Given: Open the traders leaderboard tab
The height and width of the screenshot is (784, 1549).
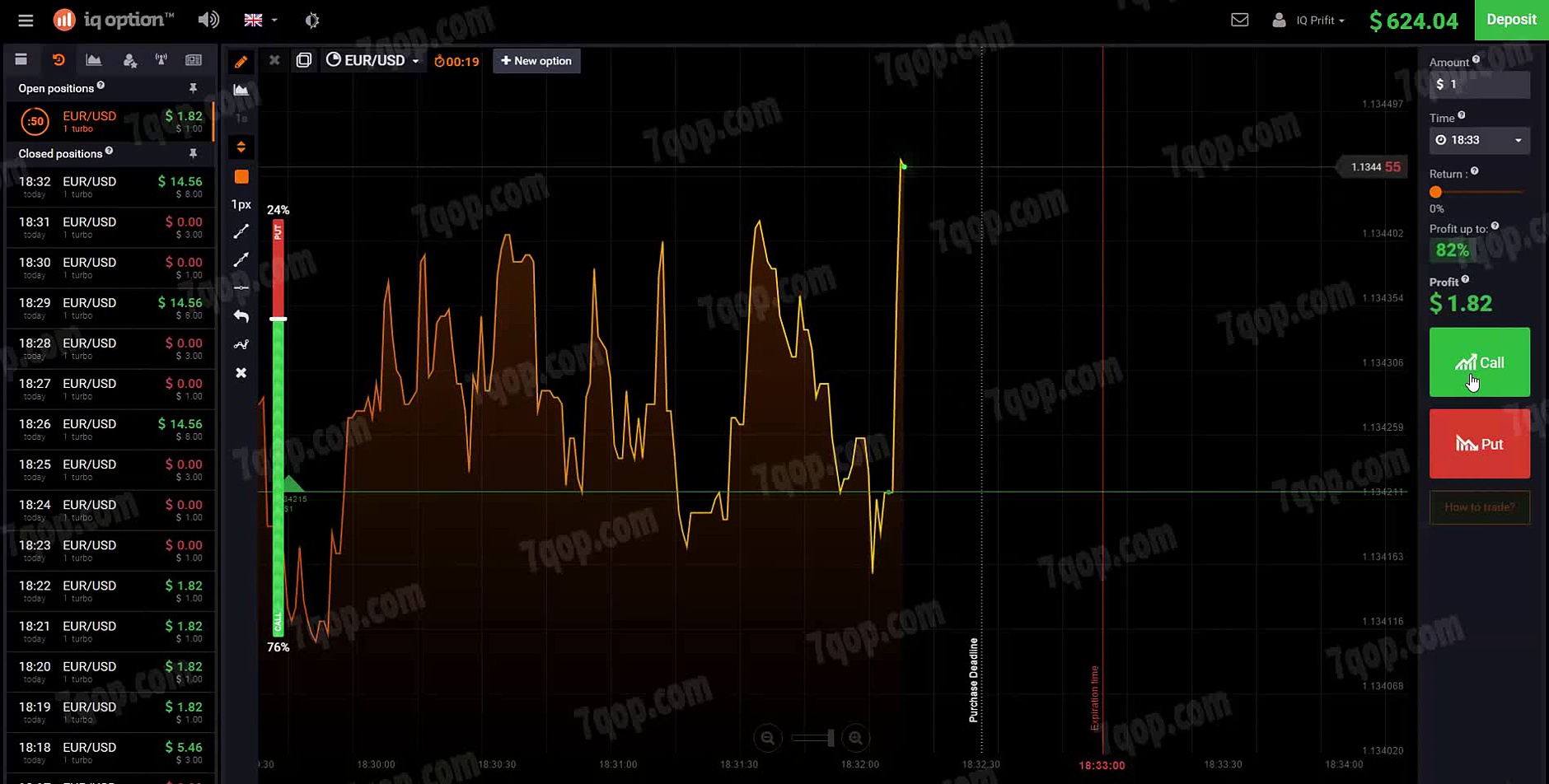Looking at the screenshot, I should pos(129,59).
